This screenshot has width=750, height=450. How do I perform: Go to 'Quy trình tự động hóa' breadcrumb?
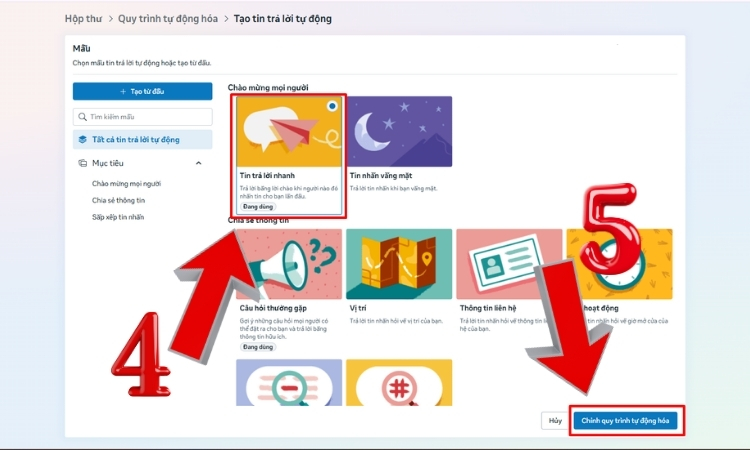168,19
